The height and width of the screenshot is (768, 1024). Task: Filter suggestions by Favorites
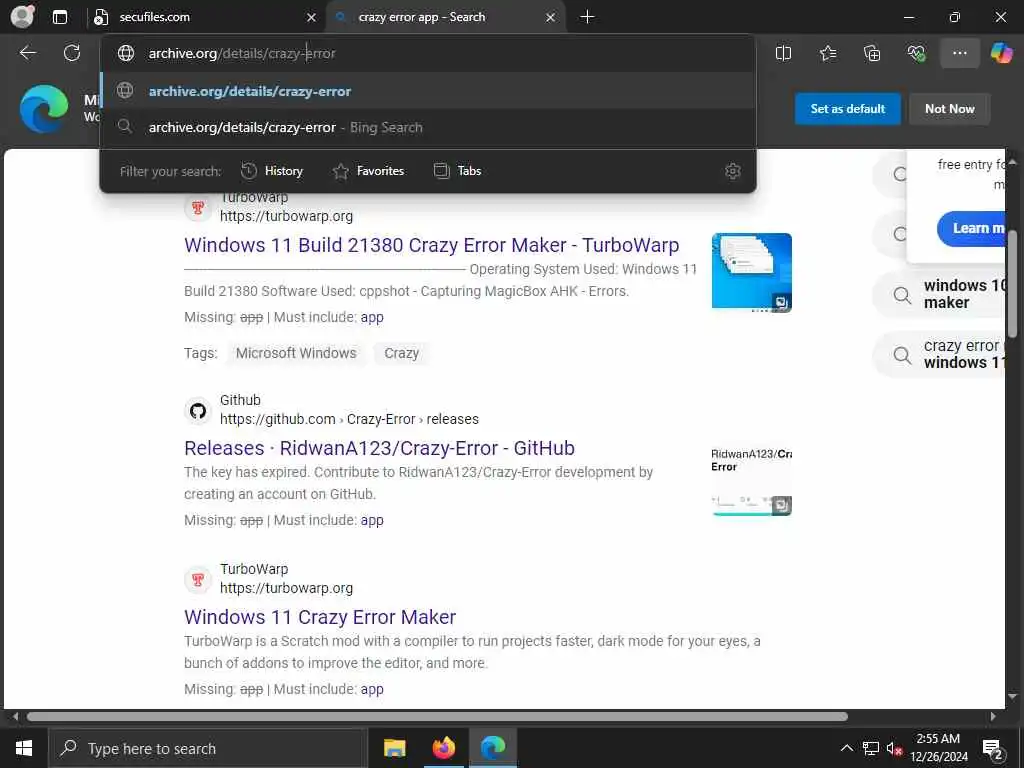click(x=368, y=171)
